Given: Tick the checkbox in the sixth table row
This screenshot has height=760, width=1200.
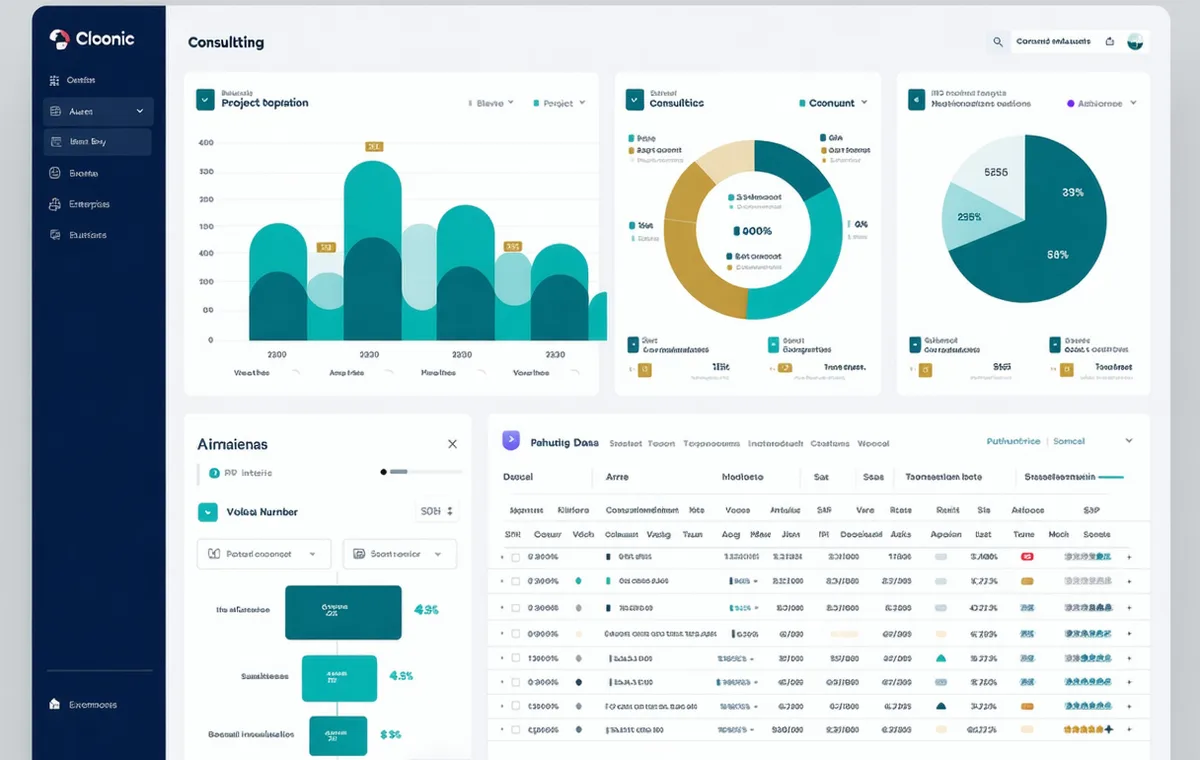Looking at the screenshot, I should 516,682.
